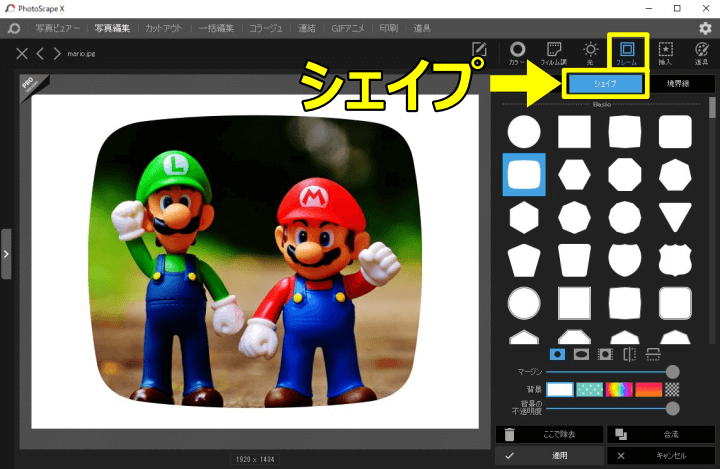Toggle the dotted-edge circle mode icon
The width and height of the screenshot is (720, 469).
coord(605,354)
